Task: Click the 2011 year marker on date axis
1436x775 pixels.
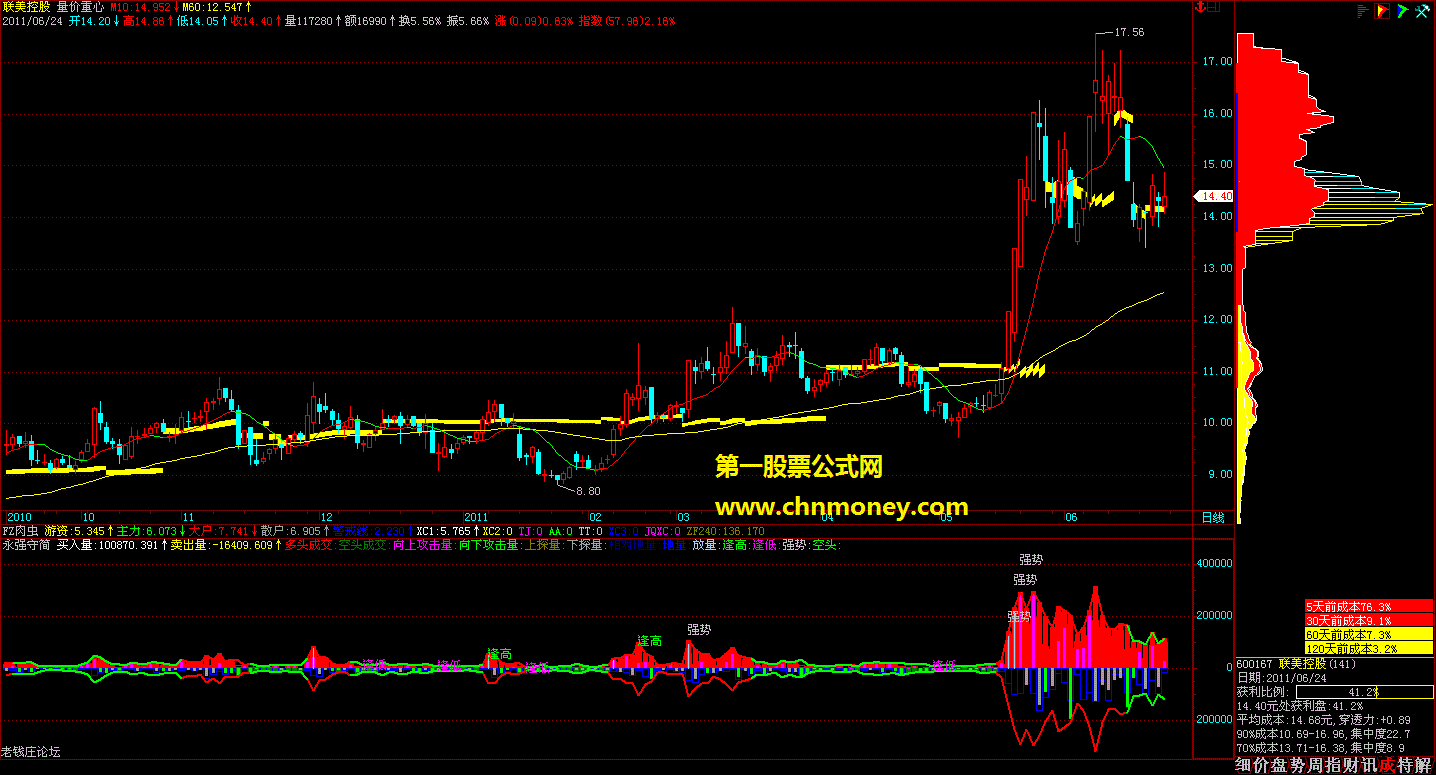Action: click(477, 517)
